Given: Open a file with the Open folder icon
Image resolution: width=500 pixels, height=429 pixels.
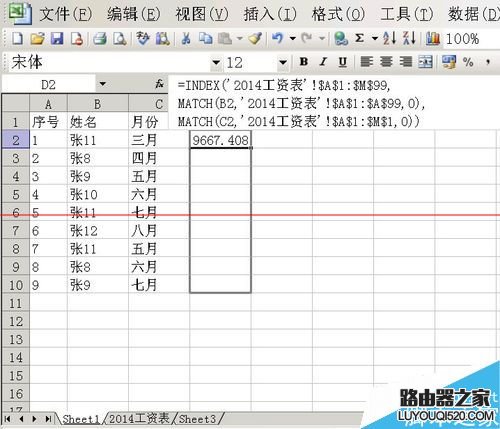Looking at the screenshot, I should tap(37, 39).
